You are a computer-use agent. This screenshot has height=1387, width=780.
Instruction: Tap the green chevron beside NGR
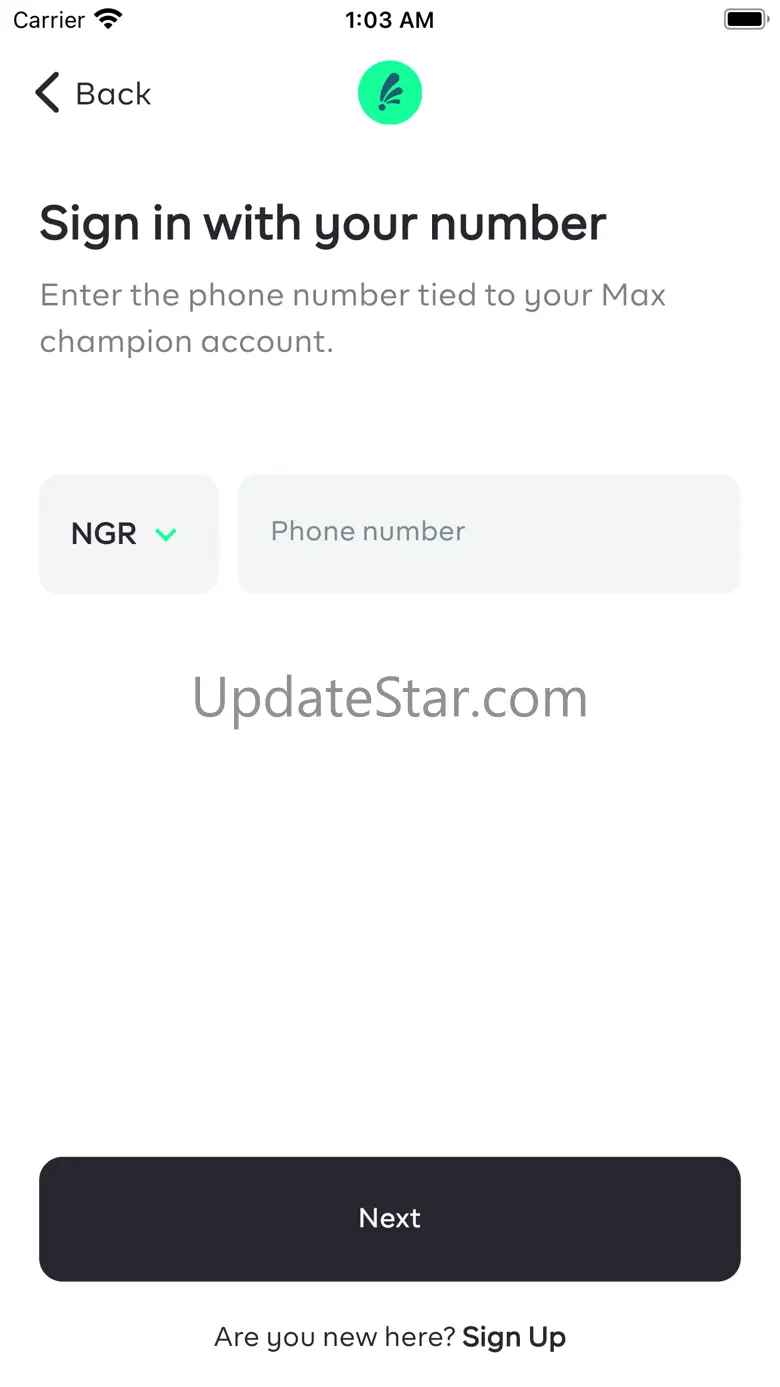tap(166, 535)
